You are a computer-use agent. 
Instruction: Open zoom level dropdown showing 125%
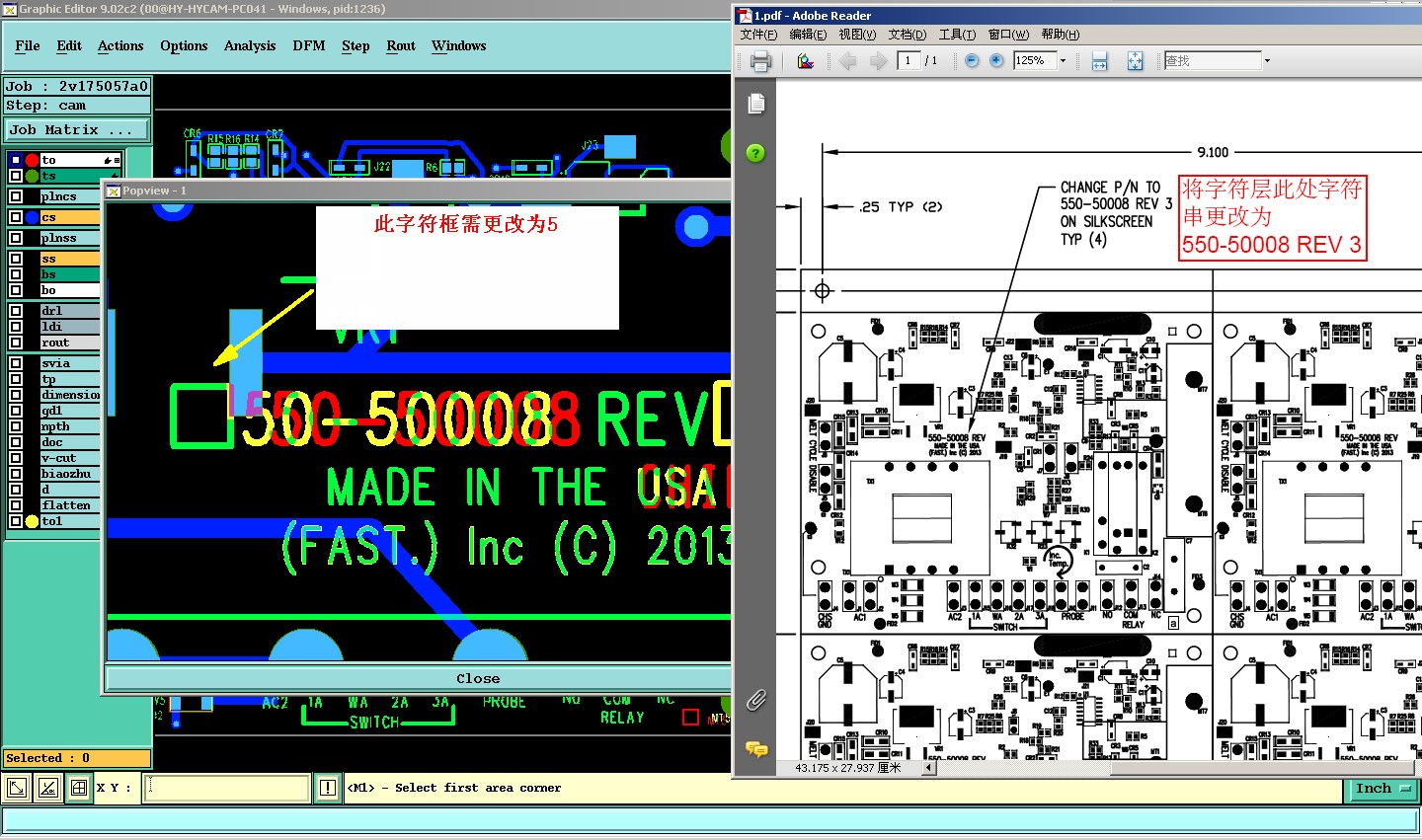(x=1063, y=61)
